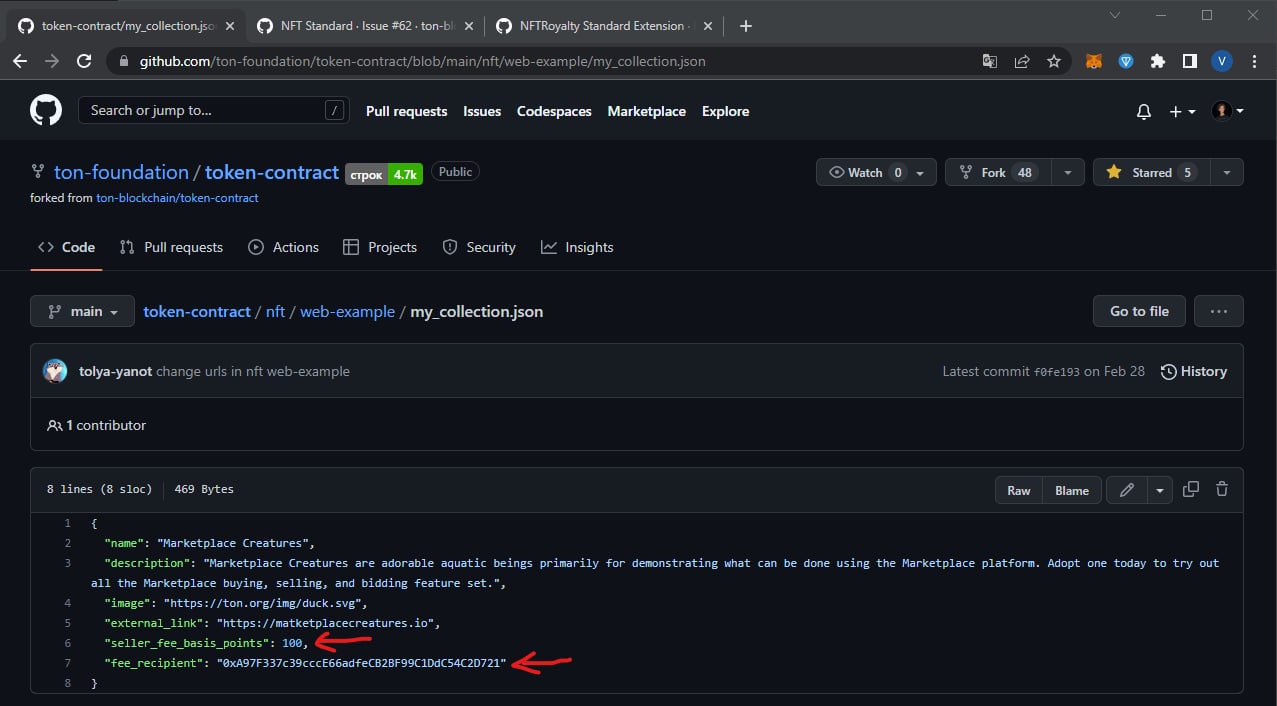Open tolya-yanot's avatar

55,371
